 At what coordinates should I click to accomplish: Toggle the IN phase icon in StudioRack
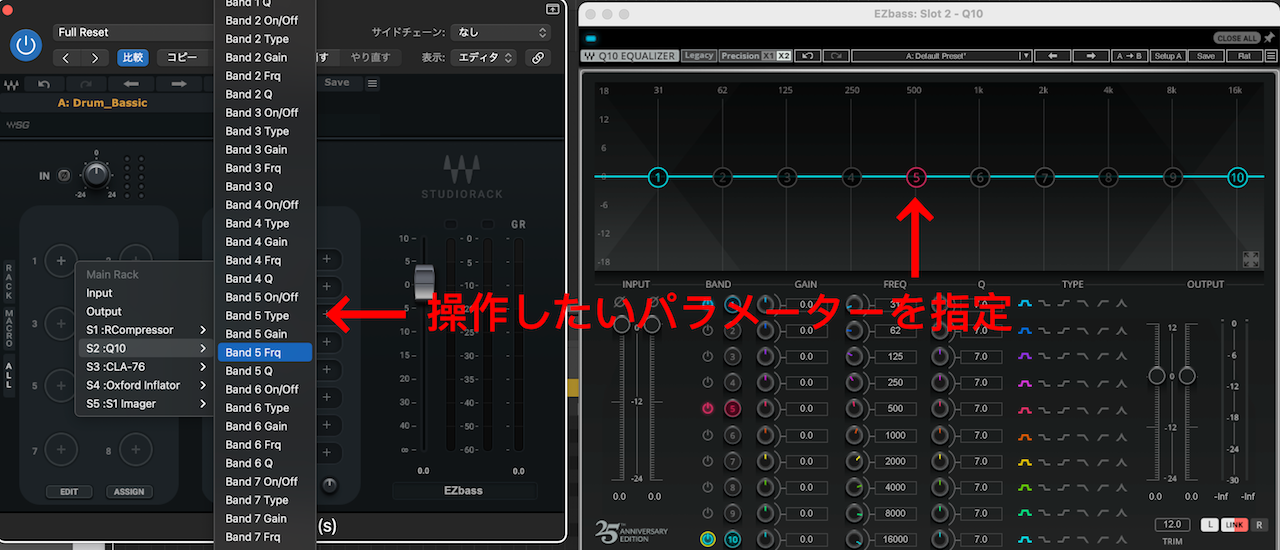click(x=64, y=176)
